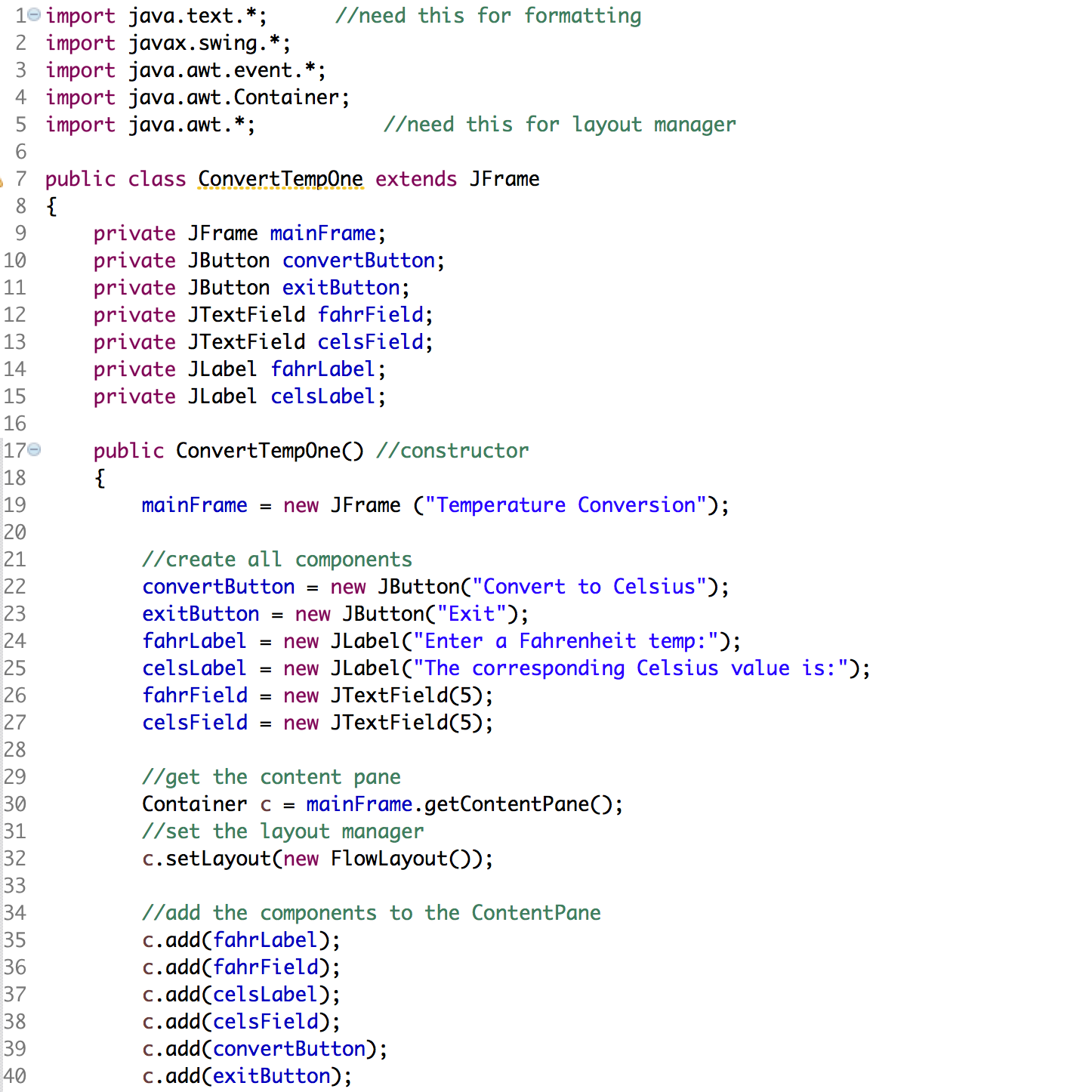Click the comment //create all components
The width and height of the screenshot is (1092, 1092).
(276, 559)
